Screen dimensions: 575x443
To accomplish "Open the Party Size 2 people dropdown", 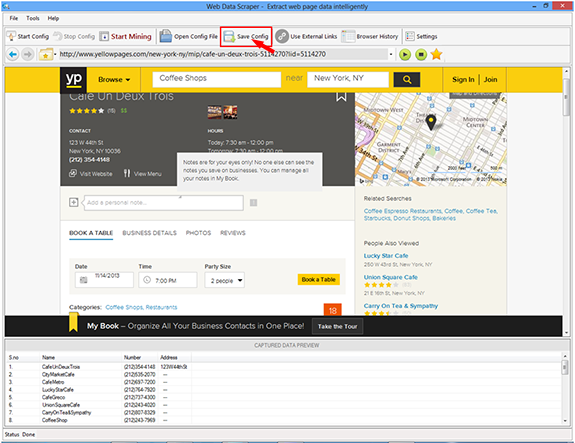I will click(225, 280).
